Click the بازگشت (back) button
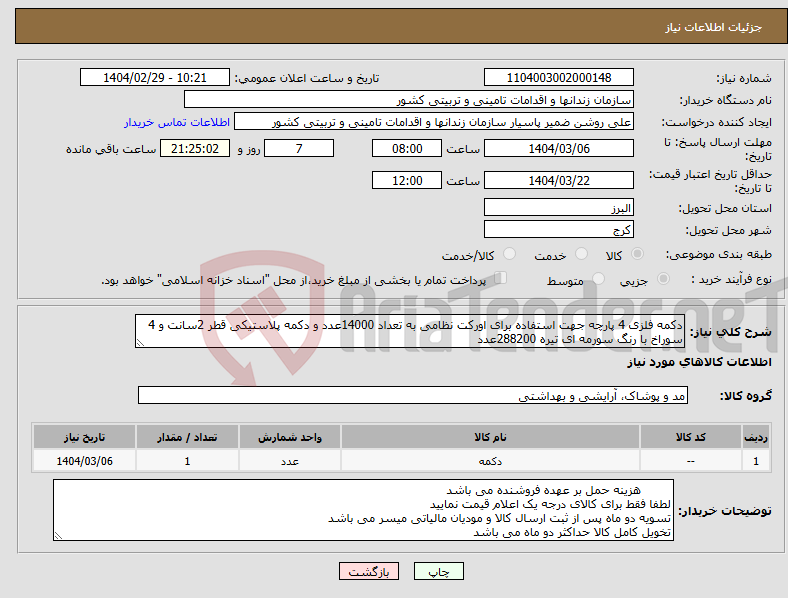 point(369,571)
